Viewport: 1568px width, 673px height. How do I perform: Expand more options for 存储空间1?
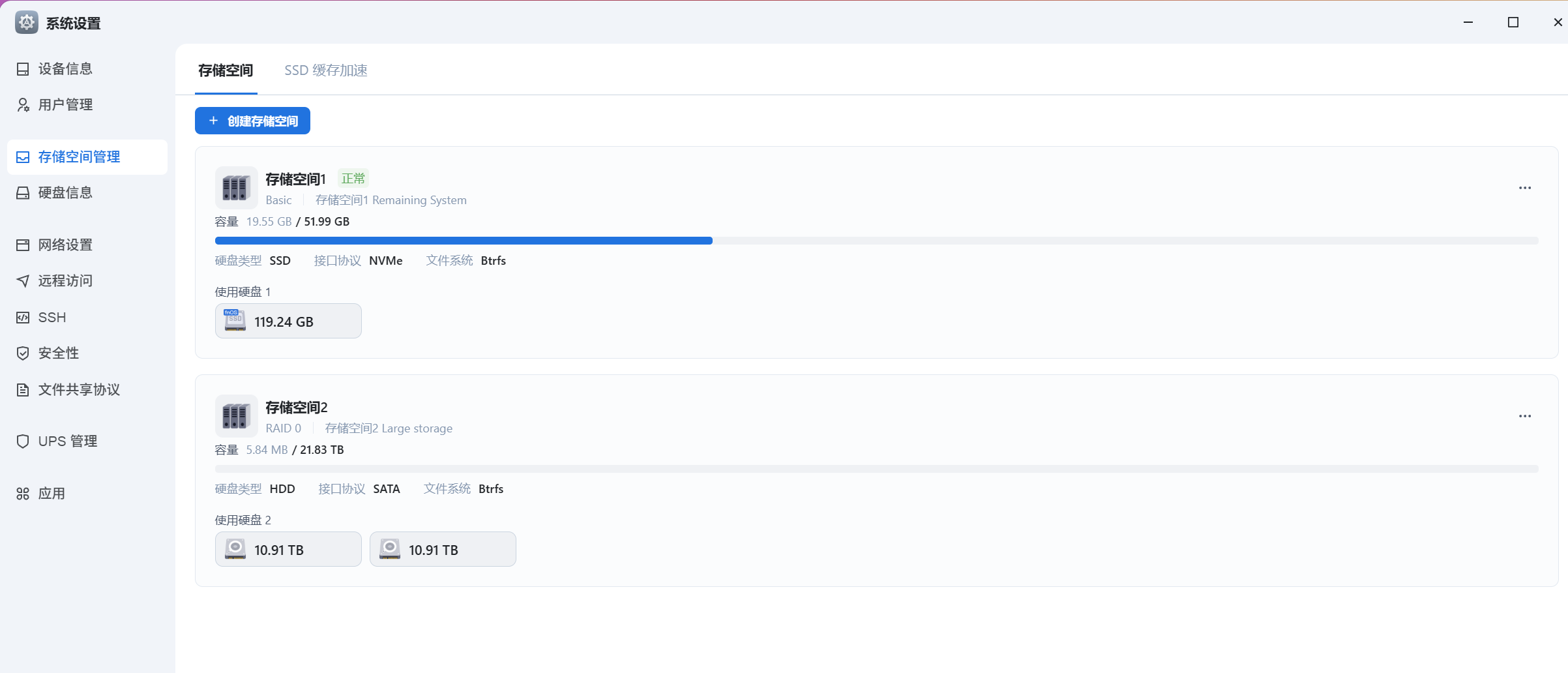[x=1524, y=188]
